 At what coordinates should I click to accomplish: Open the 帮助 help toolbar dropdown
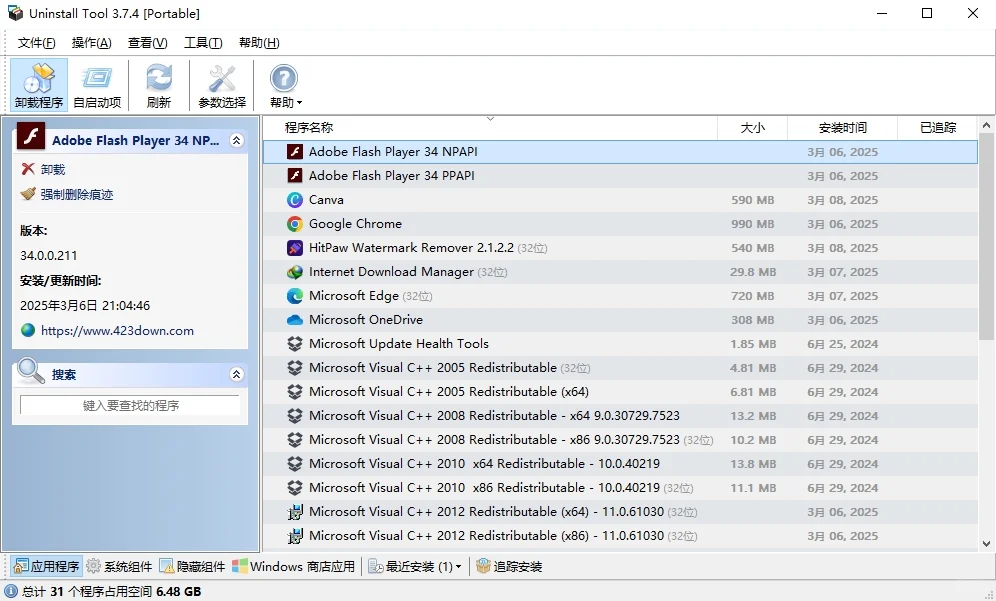[x=285, y=86]
